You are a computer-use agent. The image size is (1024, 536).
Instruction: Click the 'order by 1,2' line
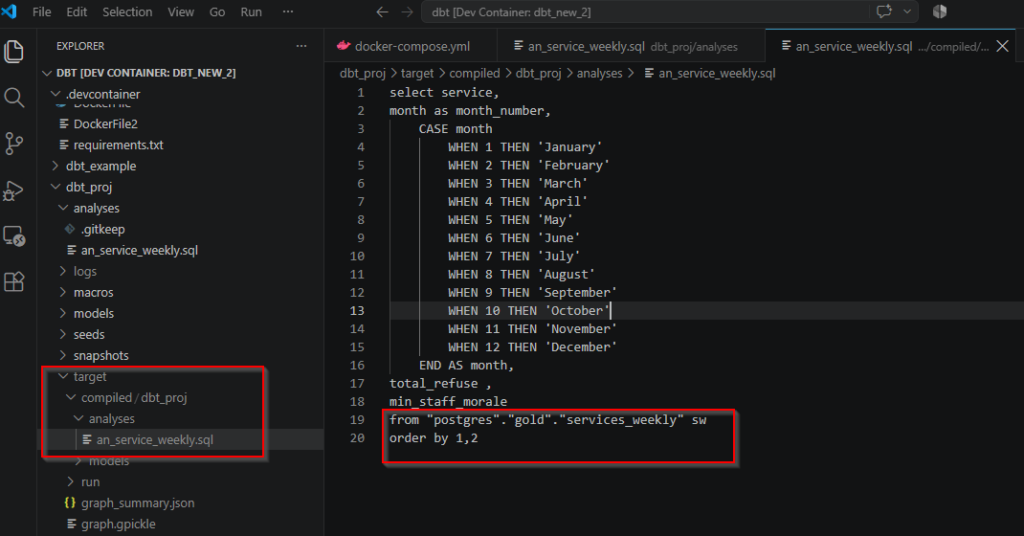click(434, 438)
